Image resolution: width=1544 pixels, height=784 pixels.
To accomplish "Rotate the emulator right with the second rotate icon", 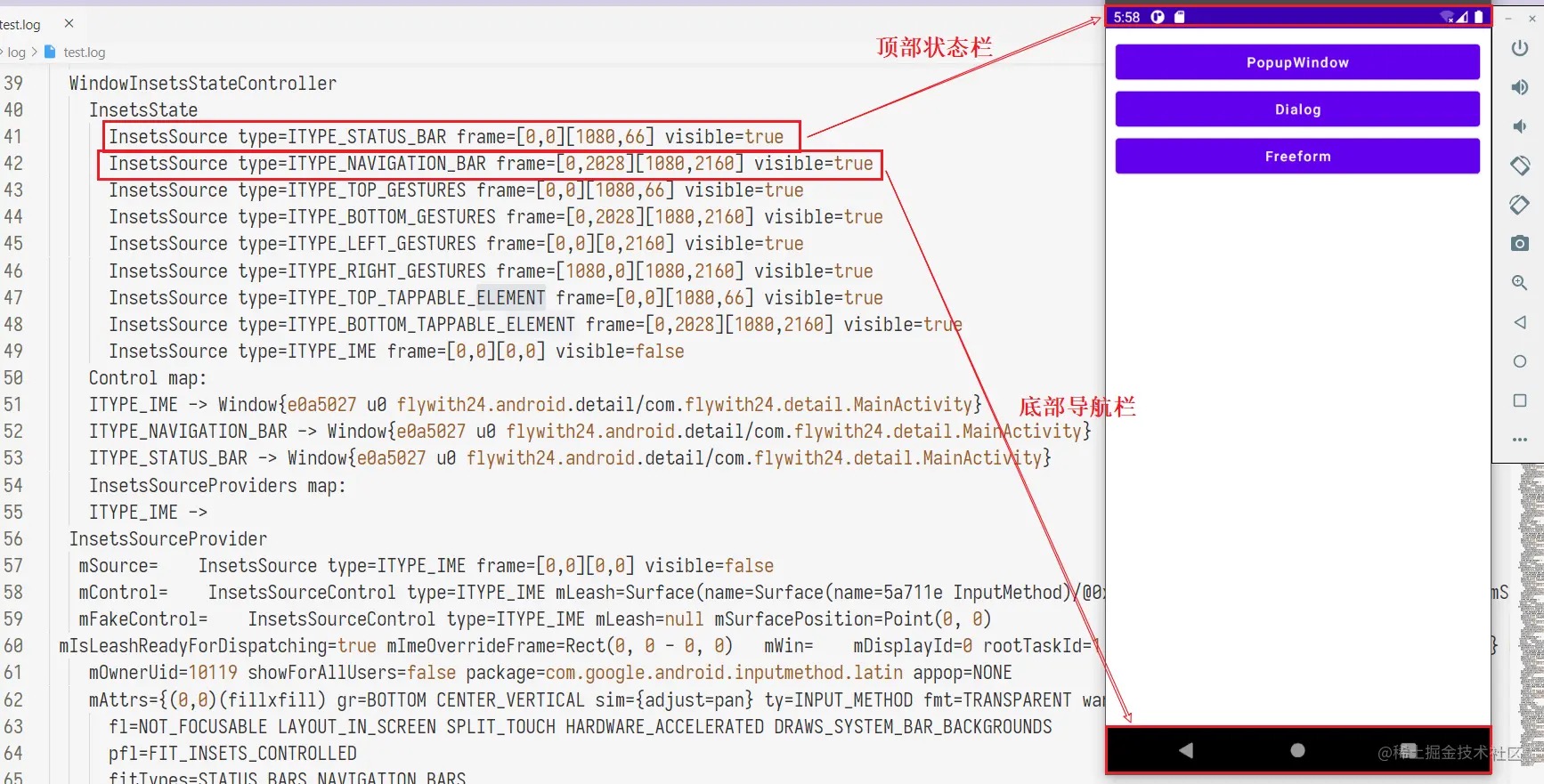I will tap(1519, 205).
